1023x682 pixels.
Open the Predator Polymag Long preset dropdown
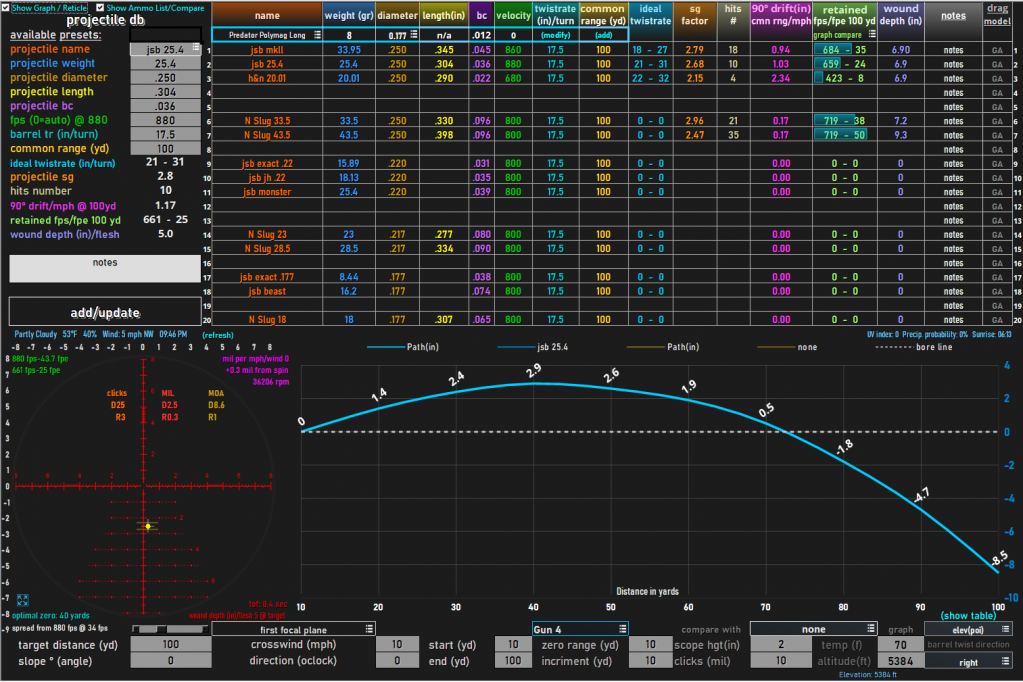[317, 35]
